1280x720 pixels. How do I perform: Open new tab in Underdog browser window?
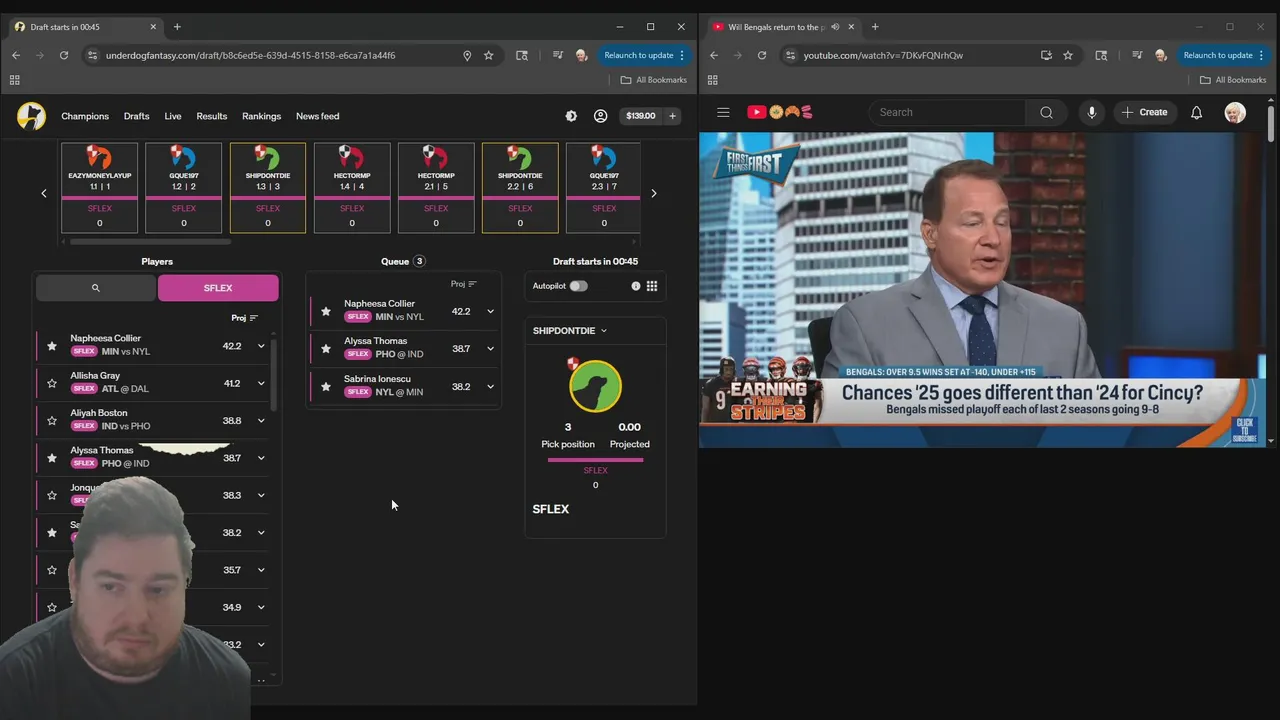tap(177, 27)
